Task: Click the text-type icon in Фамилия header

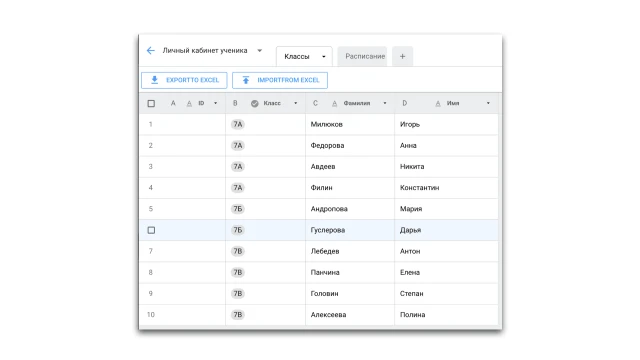Action: (x=334, y=104)
